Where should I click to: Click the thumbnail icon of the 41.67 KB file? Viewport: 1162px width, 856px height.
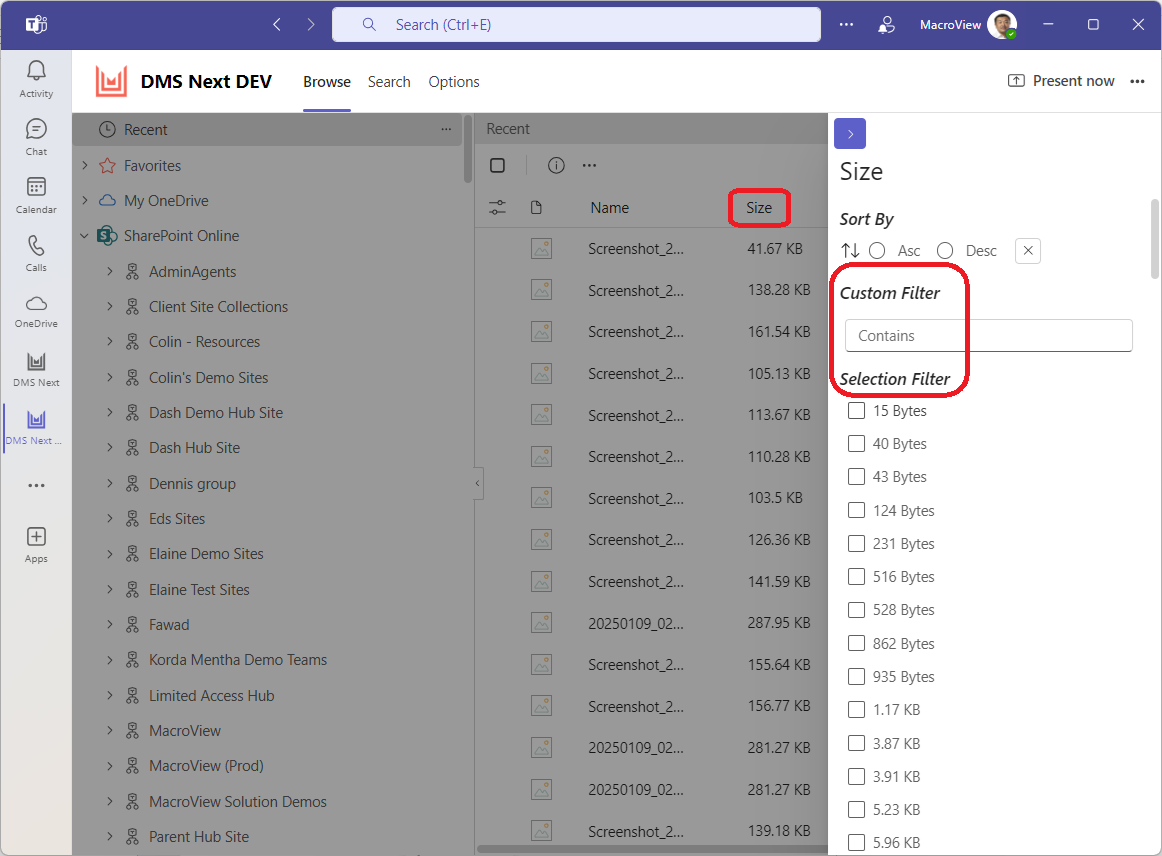(542, 249)
